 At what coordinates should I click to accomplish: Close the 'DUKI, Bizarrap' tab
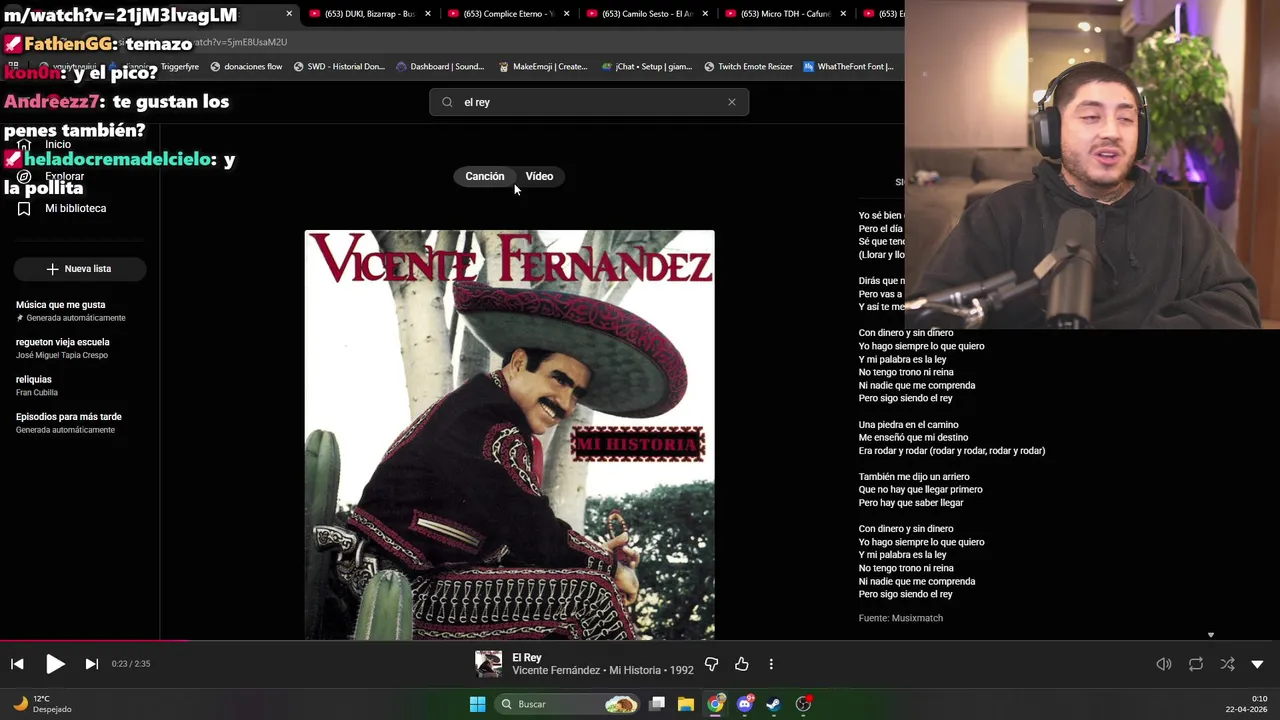(x=428, y=14)
